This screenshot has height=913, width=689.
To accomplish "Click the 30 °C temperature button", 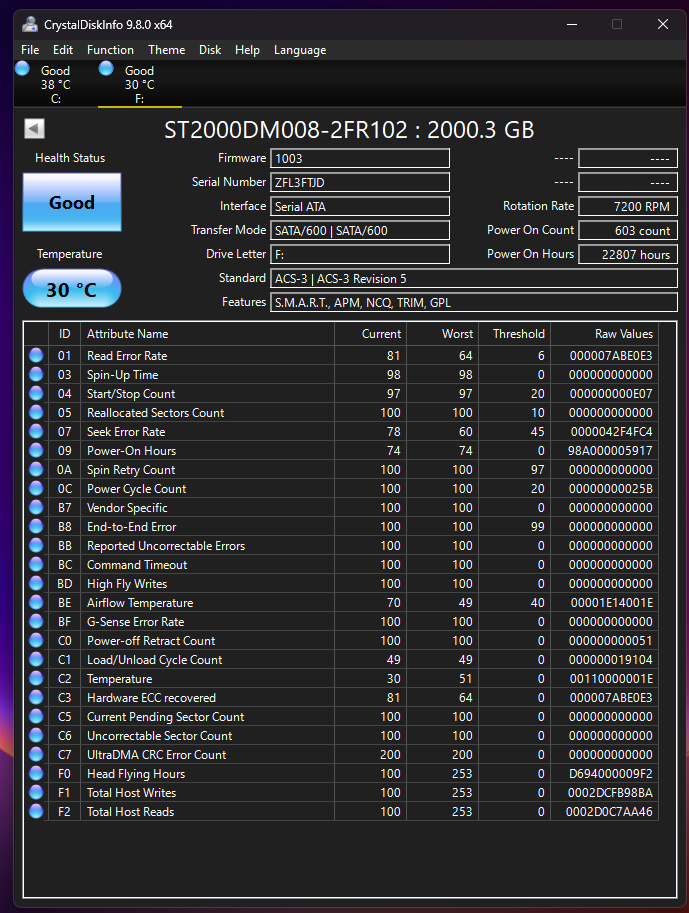I will [x=72, y=290].
